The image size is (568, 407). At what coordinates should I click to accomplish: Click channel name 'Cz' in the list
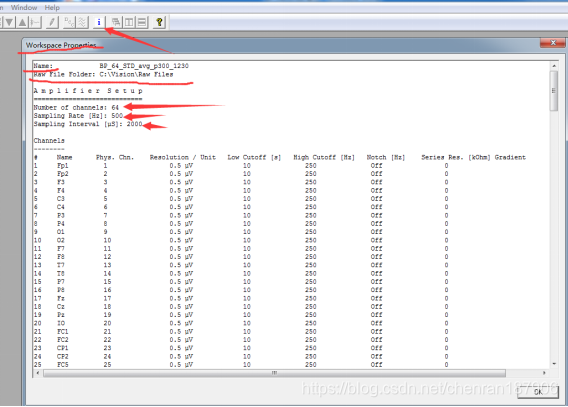click(60, 307)
